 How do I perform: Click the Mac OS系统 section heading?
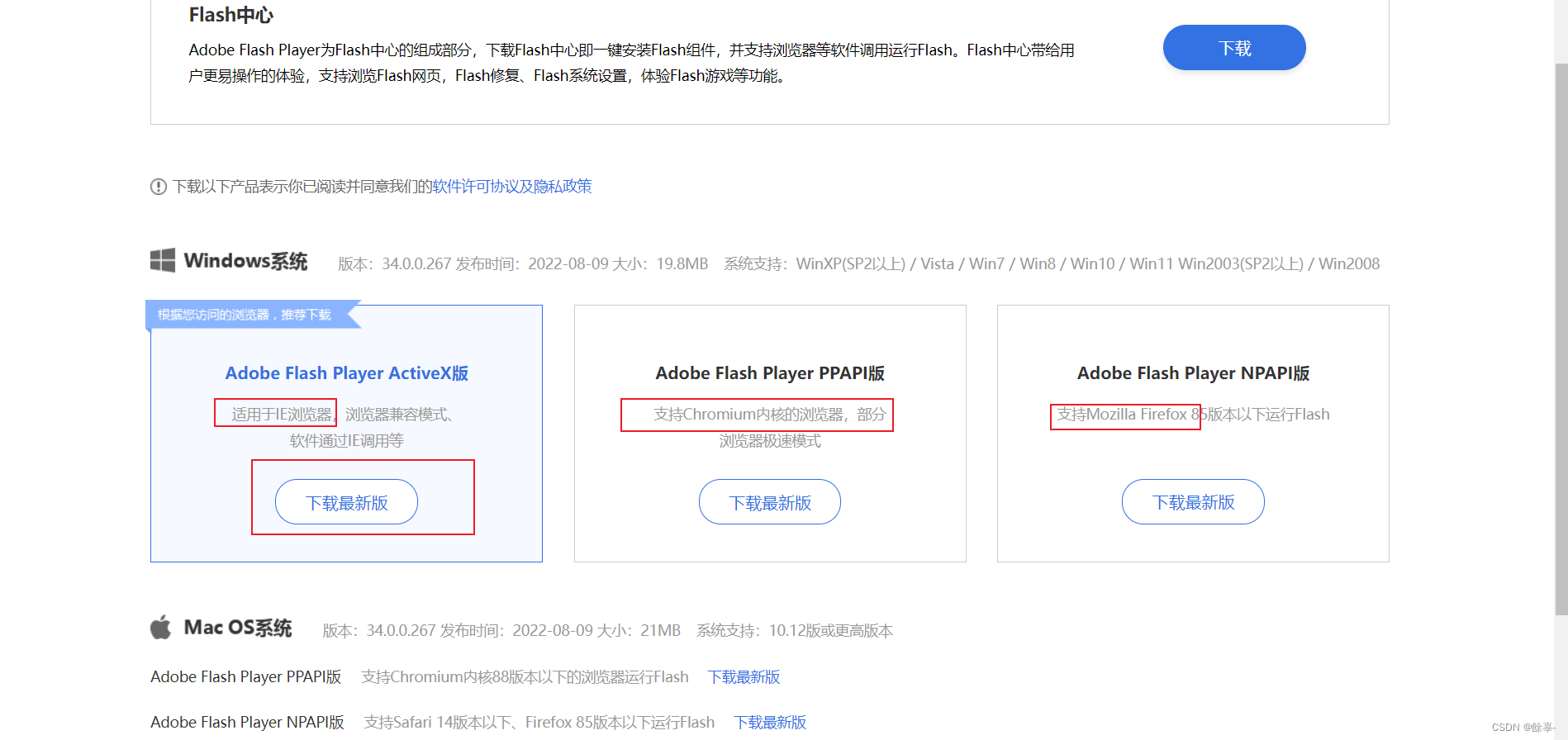(238, 628)
